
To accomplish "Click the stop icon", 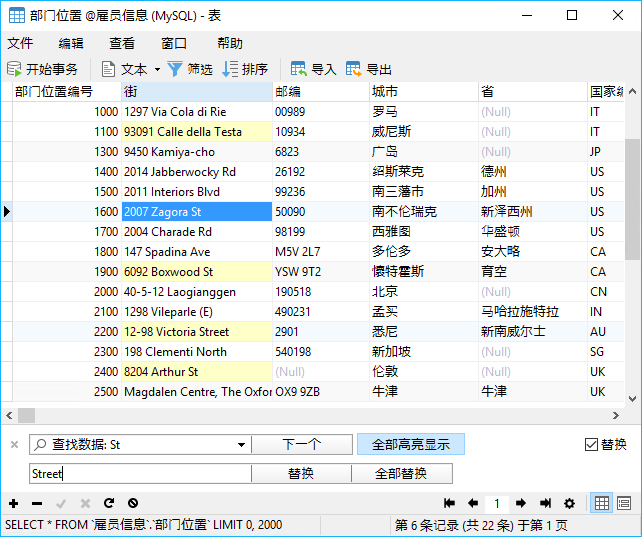I will click(133, 503).
